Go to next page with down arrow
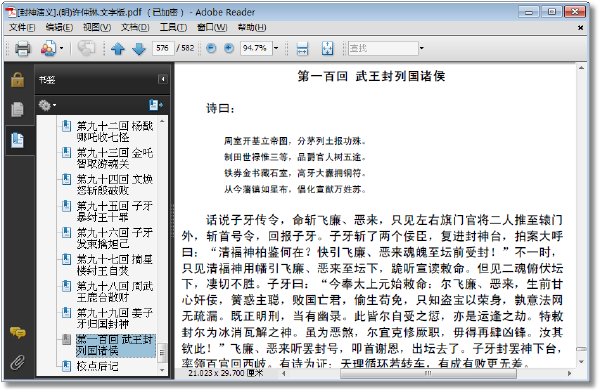 tap(139, 48)
